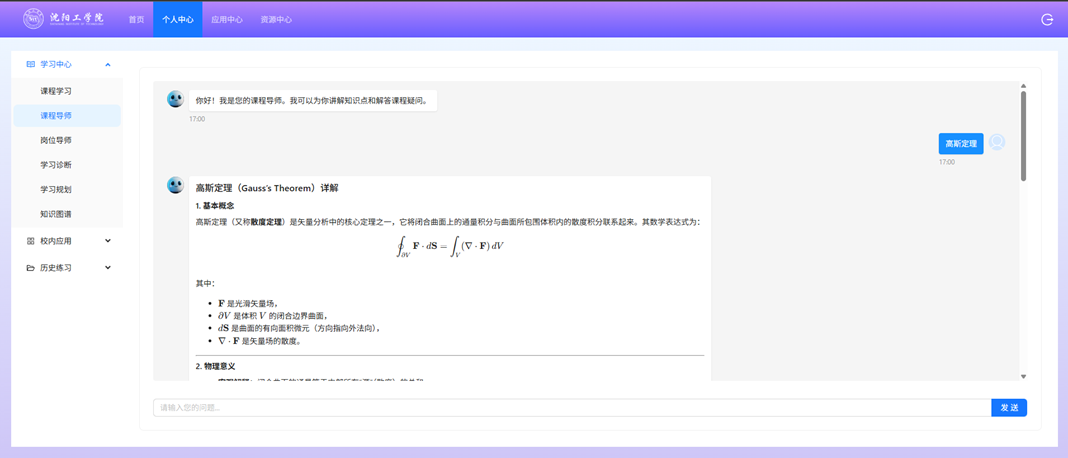Open 资源中心 in top navigation
1068x458 pixels.
(x=276, y=19)
